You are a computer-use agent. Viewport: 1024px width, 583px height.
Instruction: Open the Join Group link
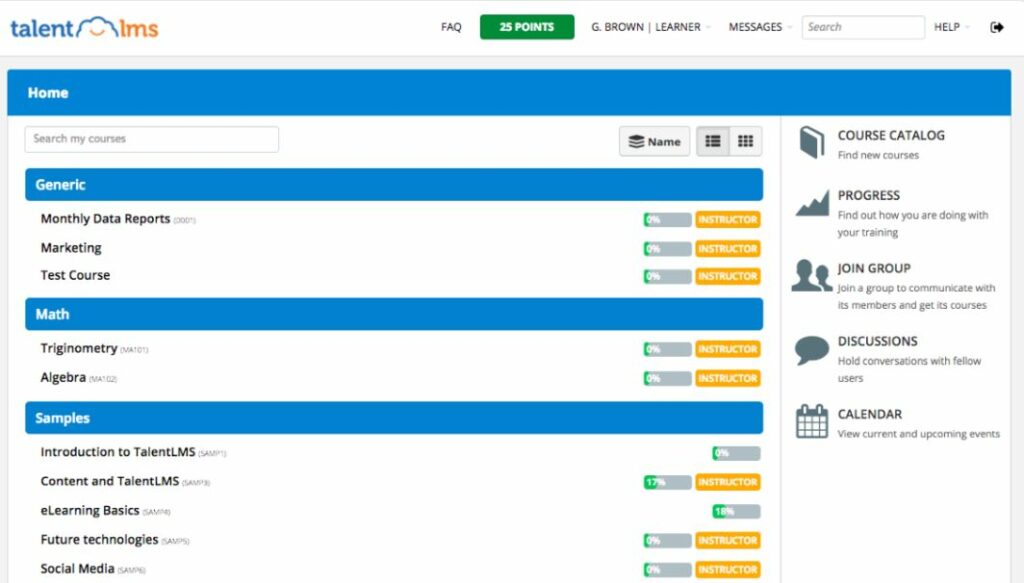(x=874, y=268)
